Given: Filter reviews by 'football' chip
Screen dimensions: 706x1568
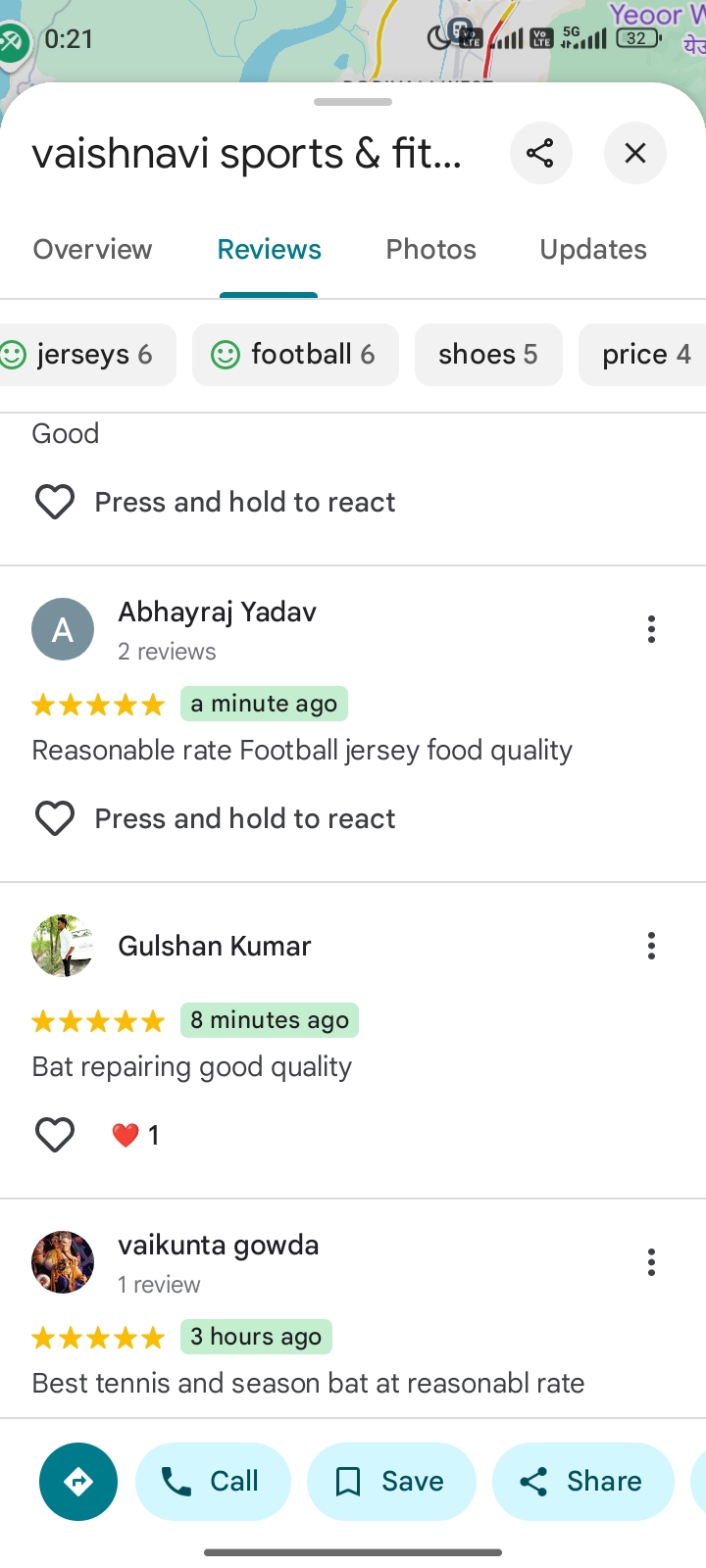Looking at the screenshot, I should [295, 355].
